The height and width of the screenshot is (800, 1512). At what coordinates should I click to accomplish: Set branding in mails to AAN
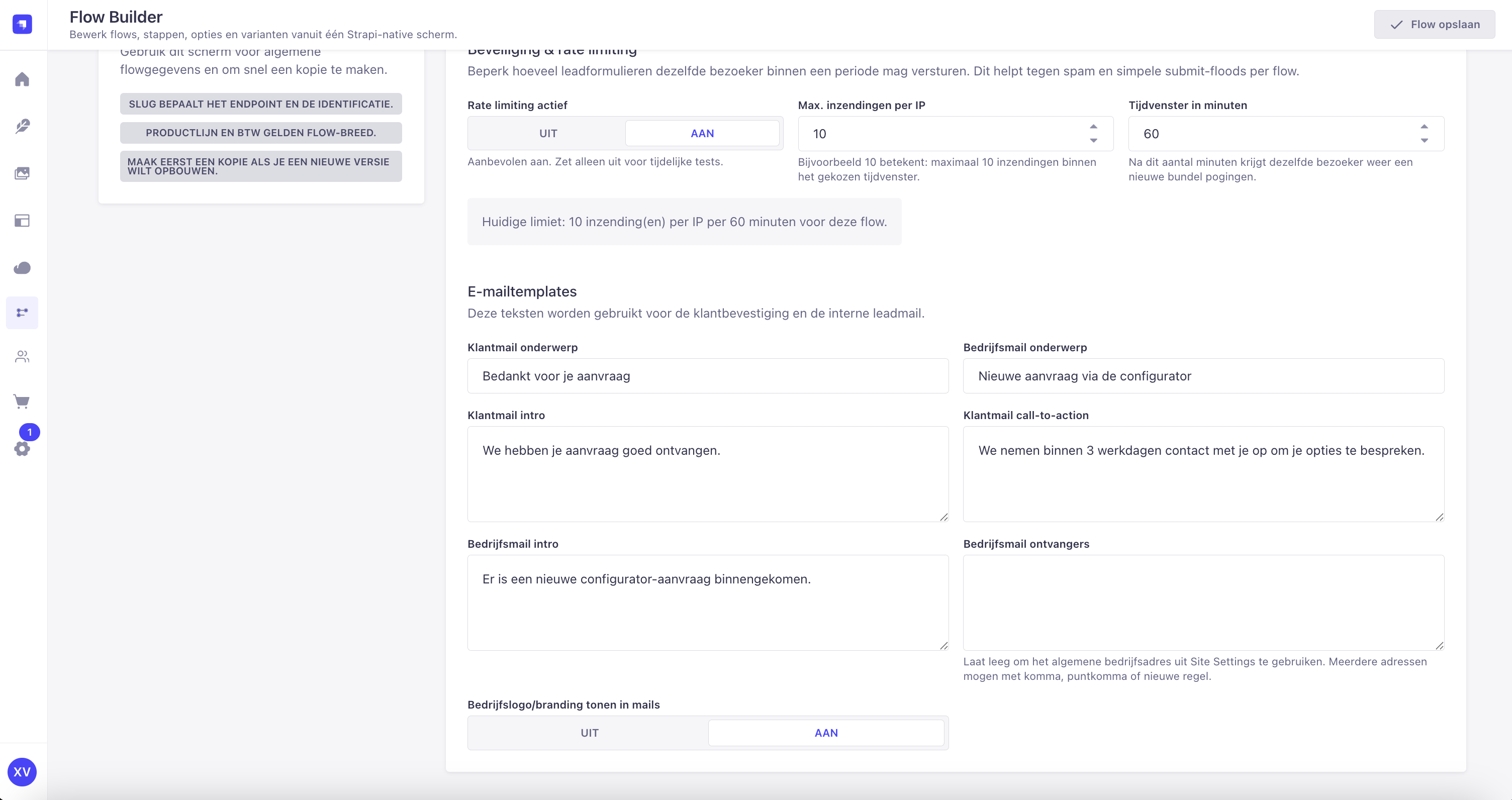pos(826,733)
